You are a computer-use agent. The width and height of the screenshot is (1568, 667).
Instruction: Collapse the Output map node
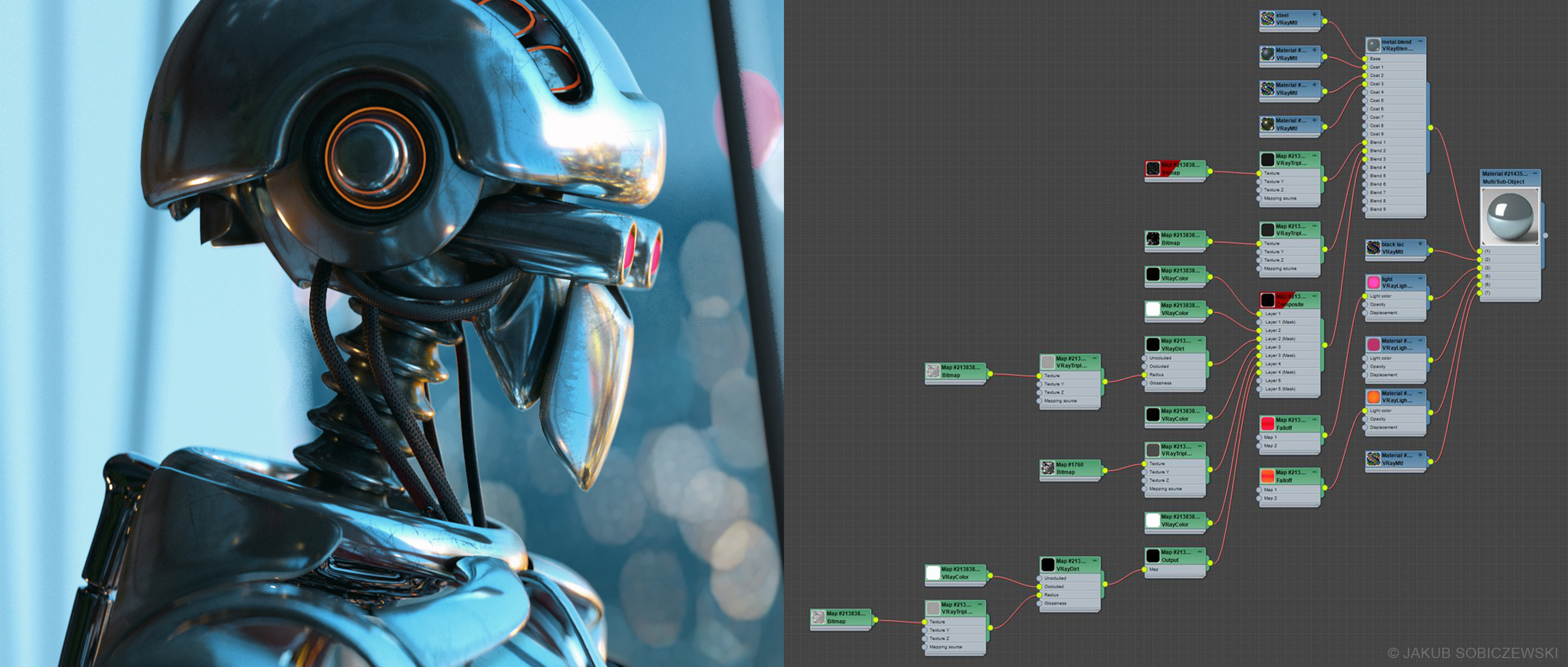(1200, 552)
